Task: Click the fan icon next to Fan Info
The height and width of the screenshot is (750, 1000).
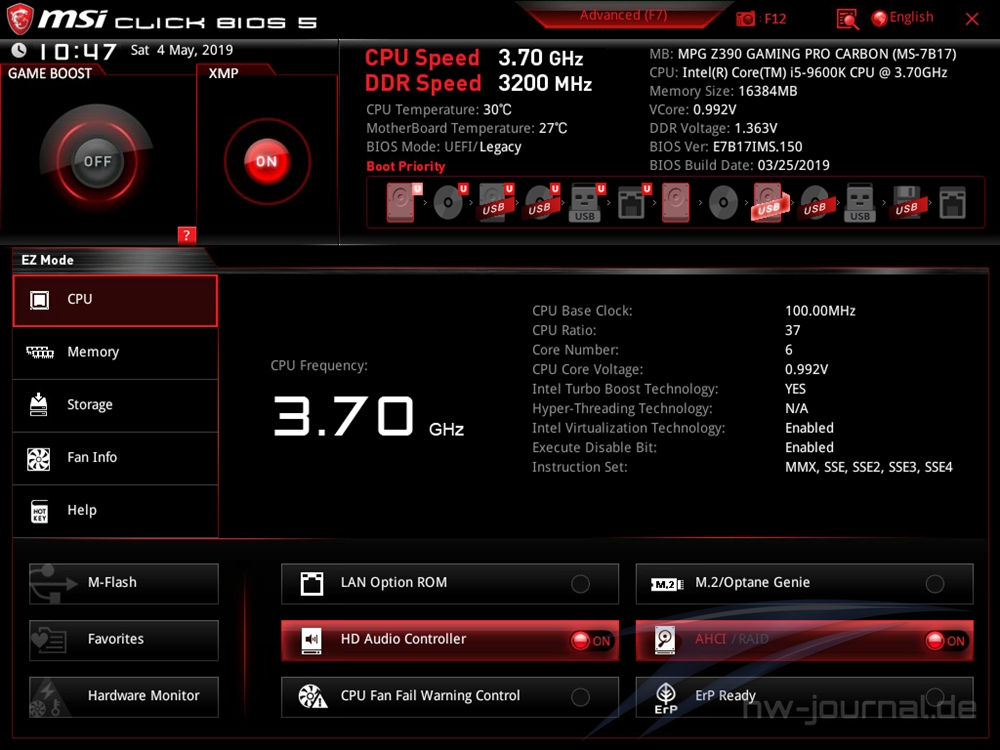Action: click(x=39, y=458)
